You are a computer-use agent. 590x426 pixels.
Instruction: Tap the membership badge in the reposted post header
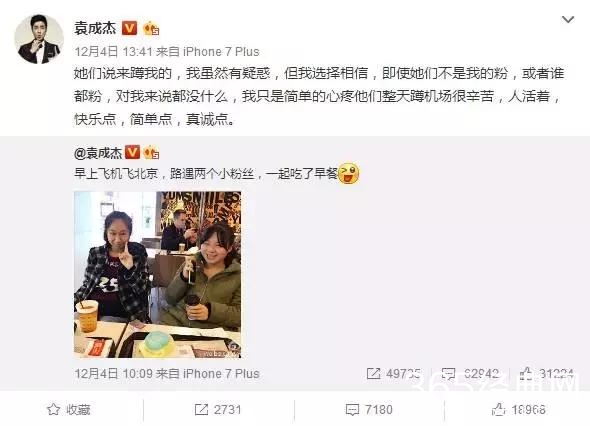(x=151, y=152)
